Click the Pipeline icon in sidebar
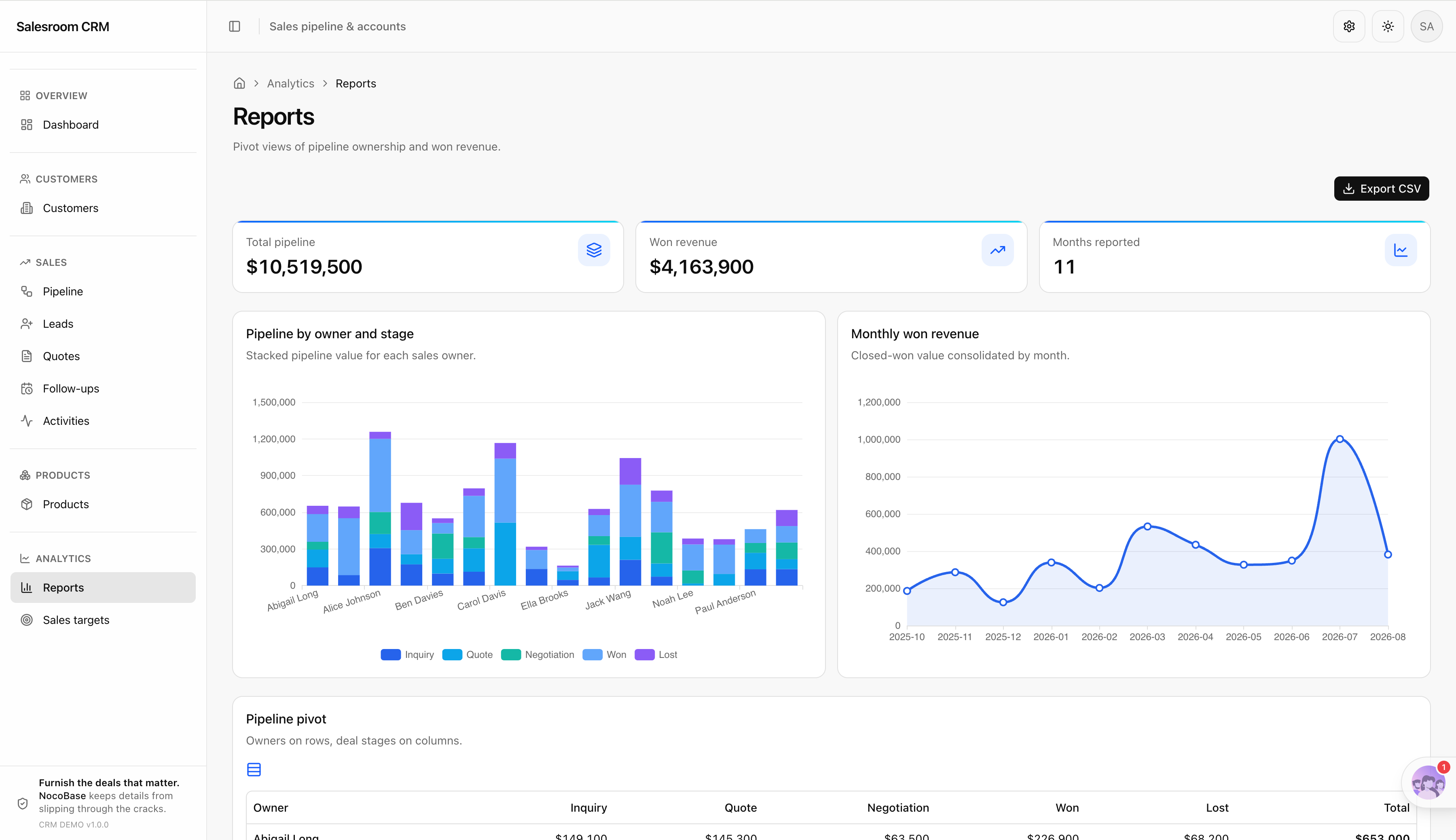This screenshot has width=1456, height=840. point(27,291)
